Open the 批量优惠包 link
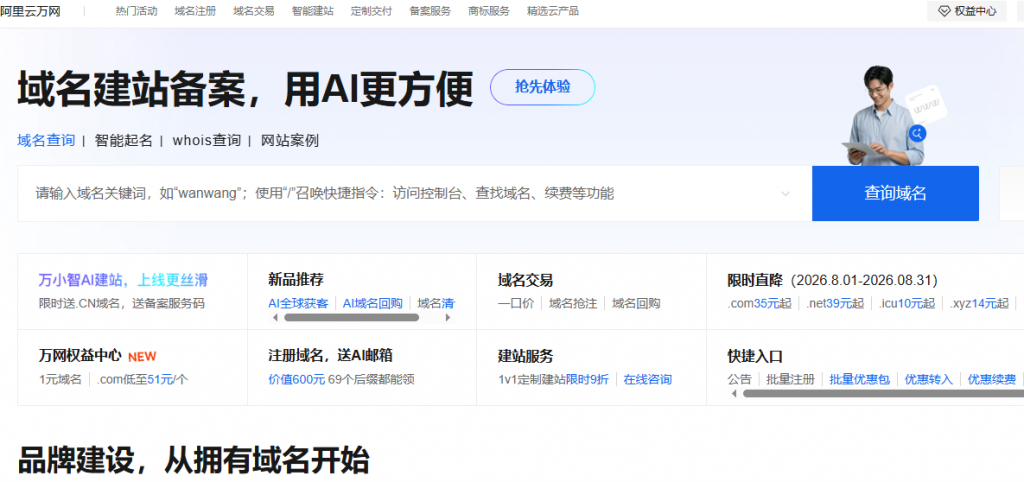 [x=859, y=379]
